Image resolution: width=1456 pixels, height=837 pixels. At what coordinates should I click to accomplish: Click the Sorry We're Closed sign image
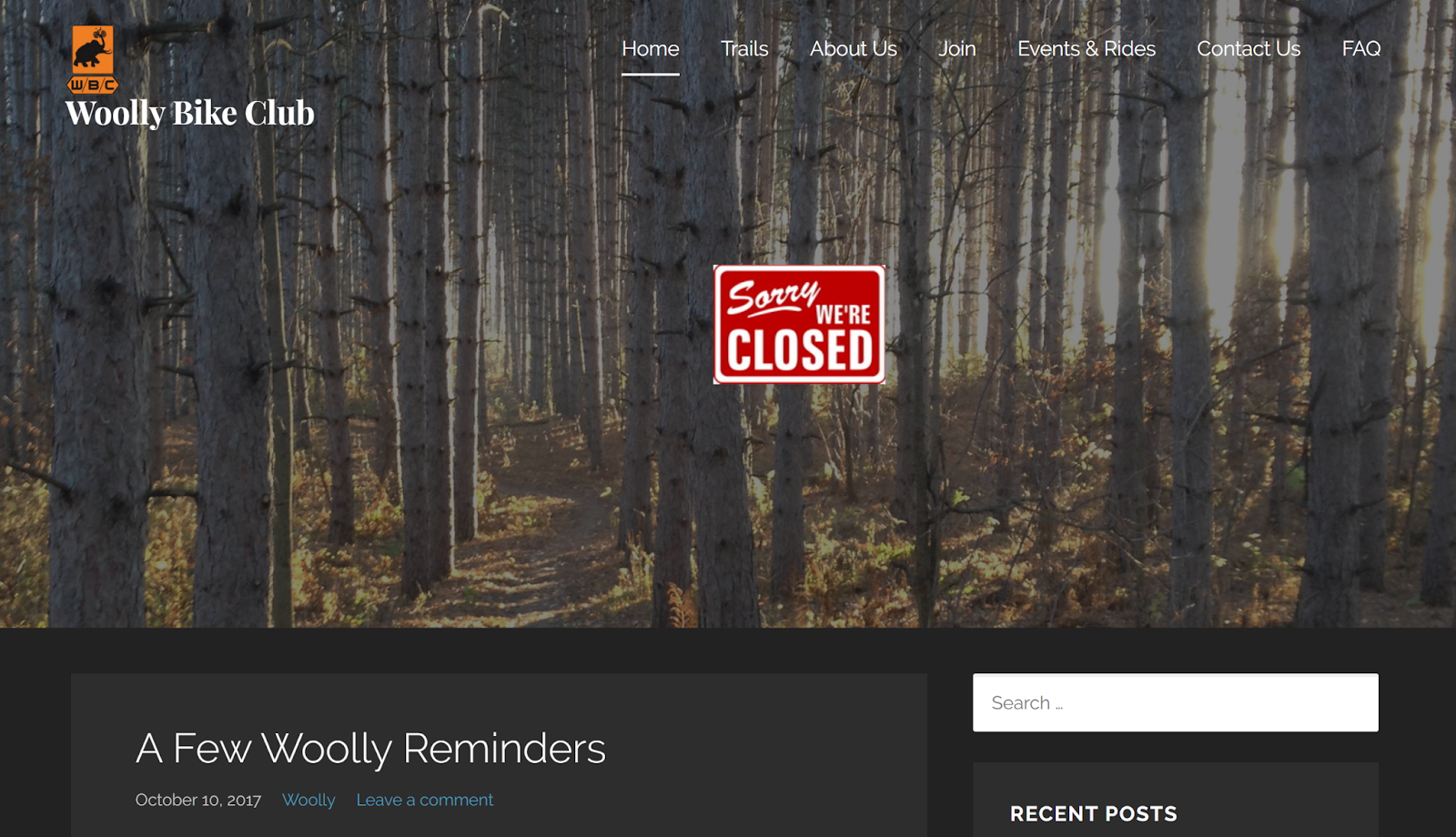tap(799, 324)
